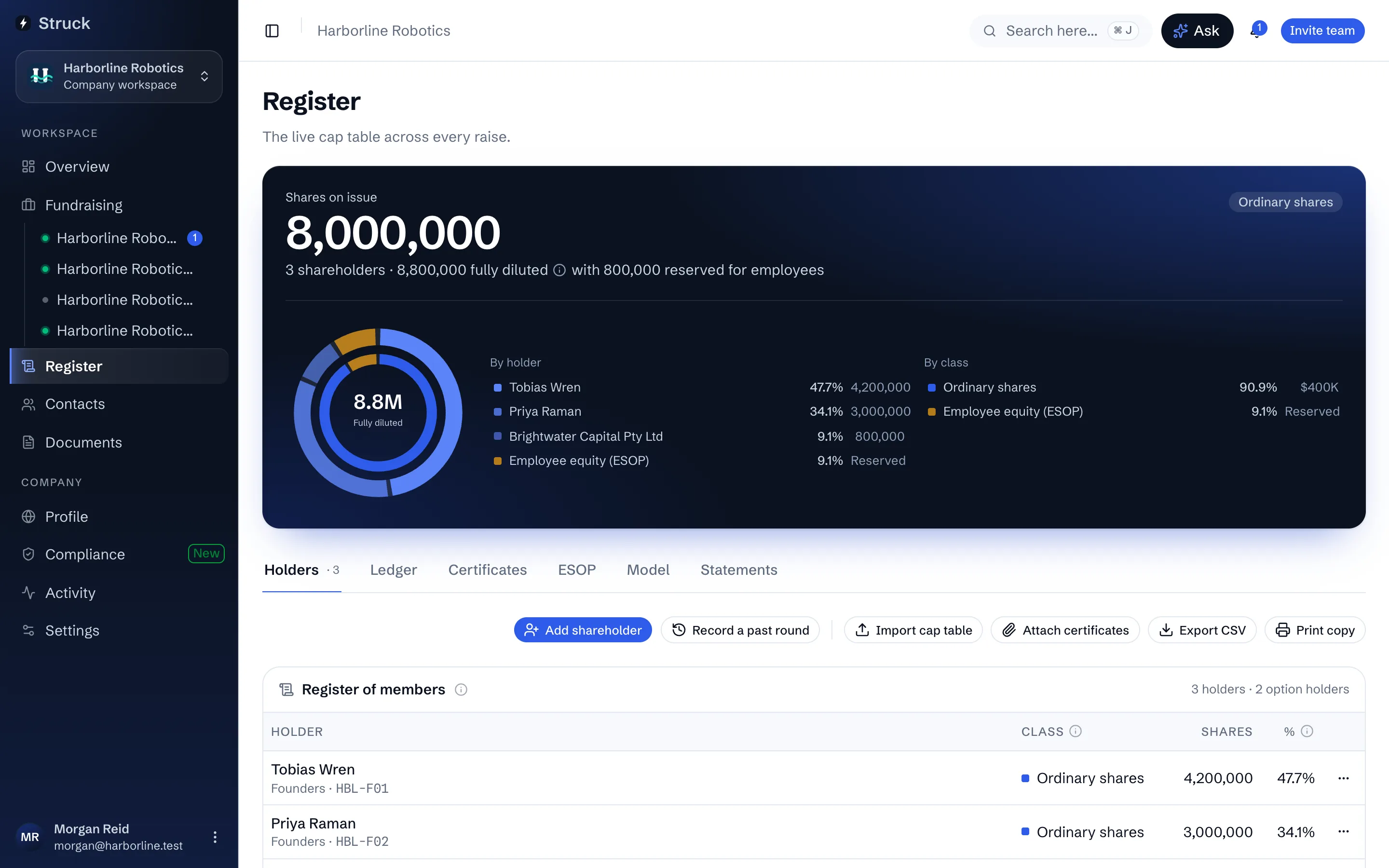Open the Statements tab

point(739,570)
